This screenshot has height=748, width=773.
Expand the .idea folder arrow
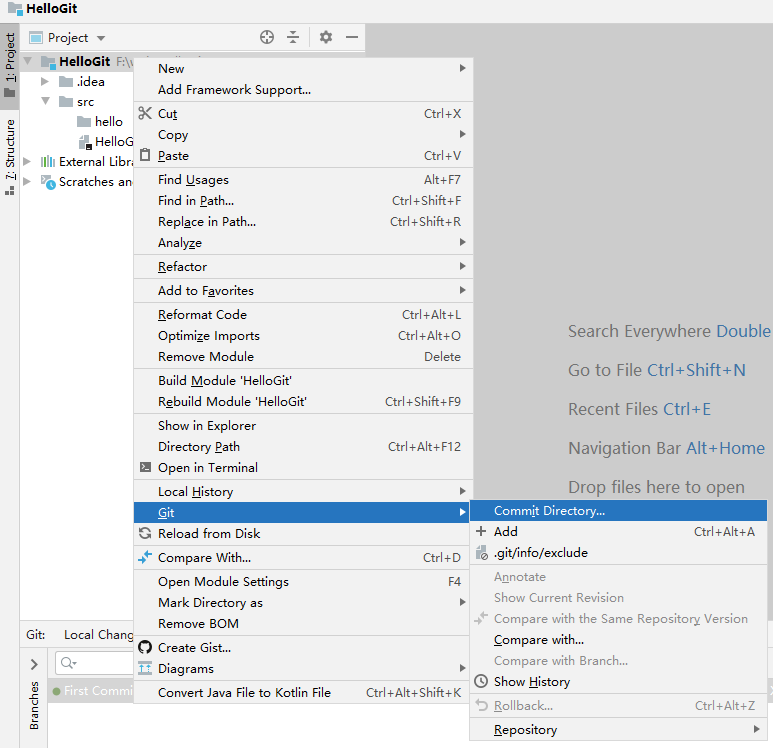(45, 81)
